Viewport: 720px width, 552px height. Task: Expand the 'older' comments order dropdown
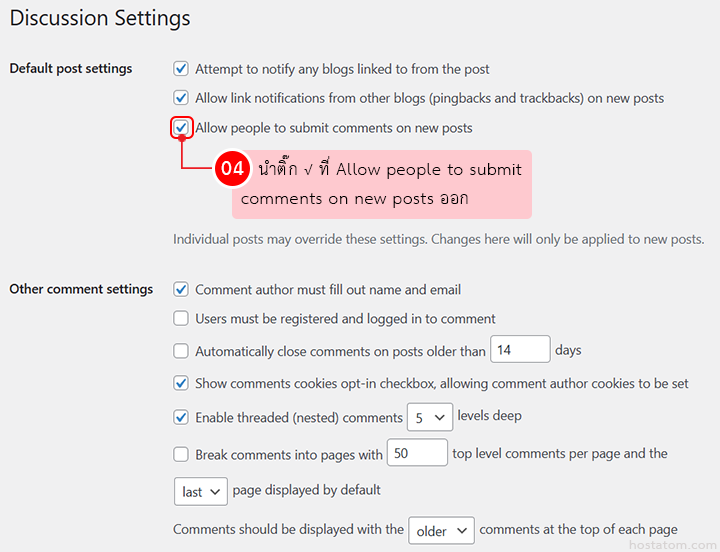[441, 530]
